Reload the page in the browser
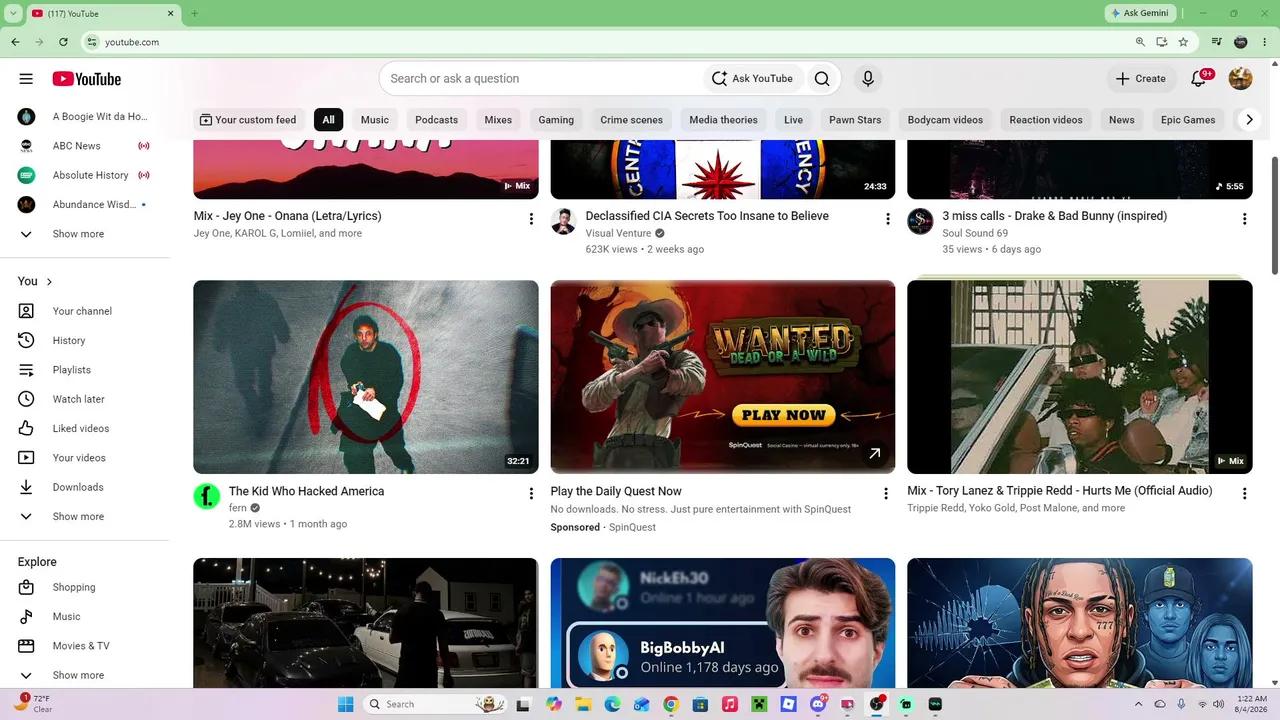The image size is (1280, 720). click(63, 42)
